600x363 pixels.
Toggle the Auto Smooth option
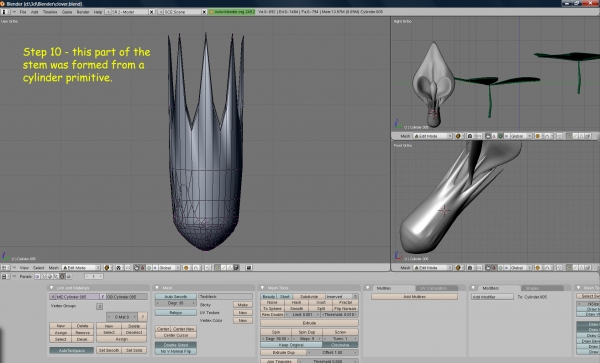(x=176, y=296)
